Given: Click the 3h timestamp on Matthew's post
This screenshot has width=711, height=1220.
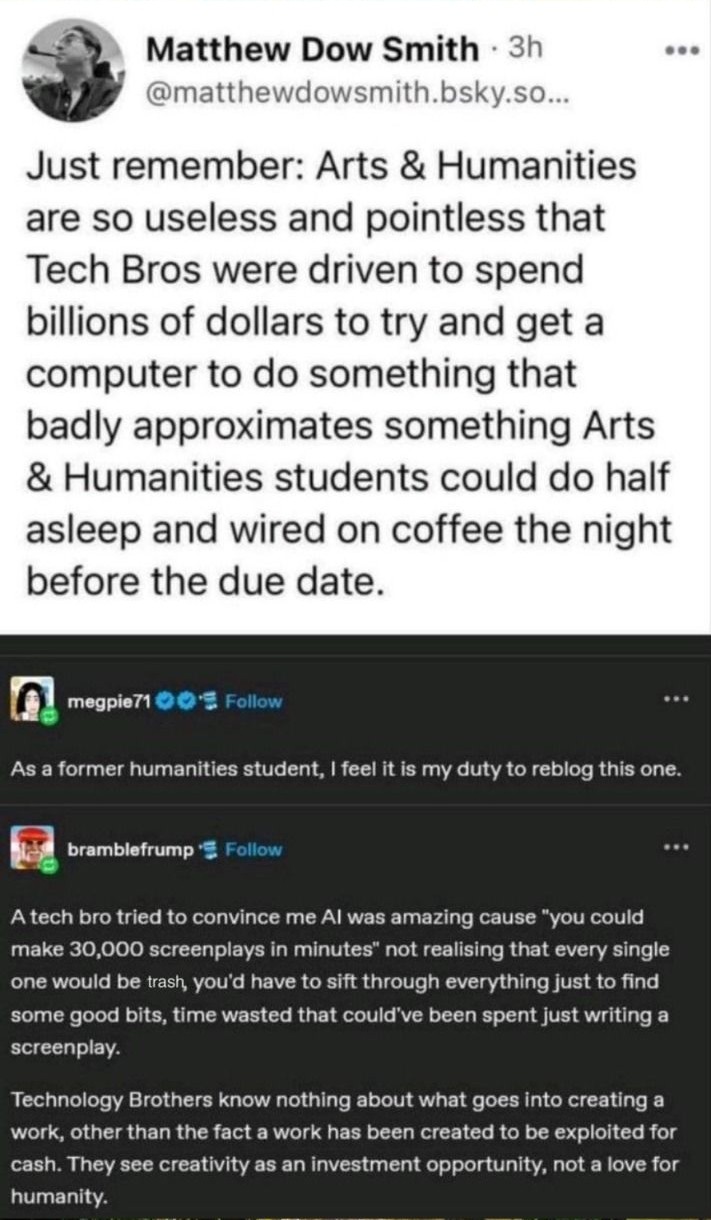Looking at the screenshot, I should pos(526,47).
